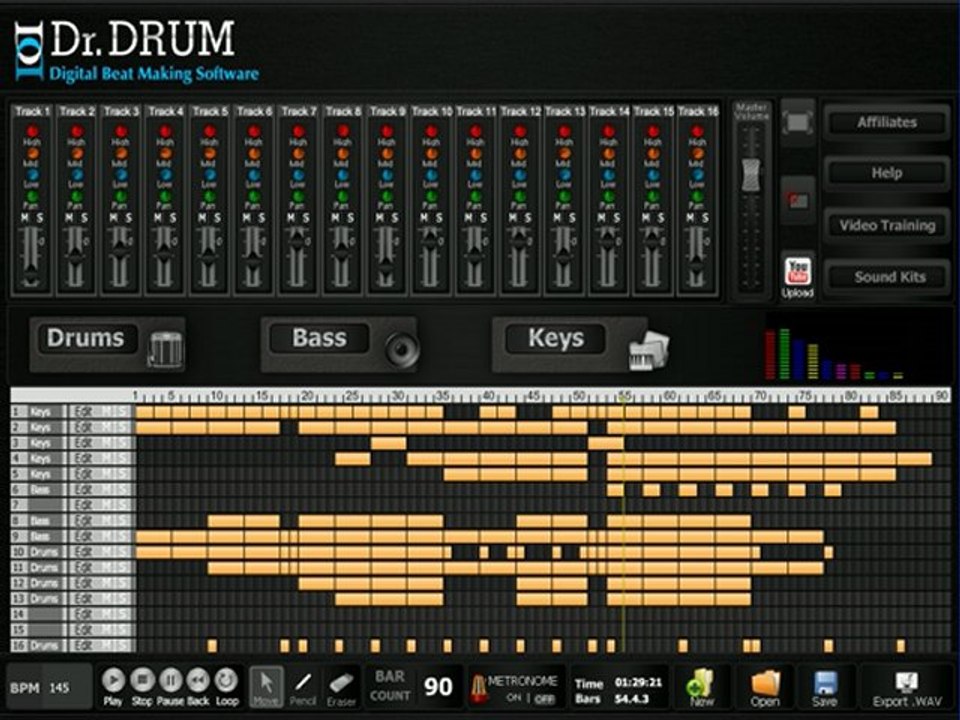Click Track 2 orange Mid knob
The image size is (960, 720).
click(76, 154)
